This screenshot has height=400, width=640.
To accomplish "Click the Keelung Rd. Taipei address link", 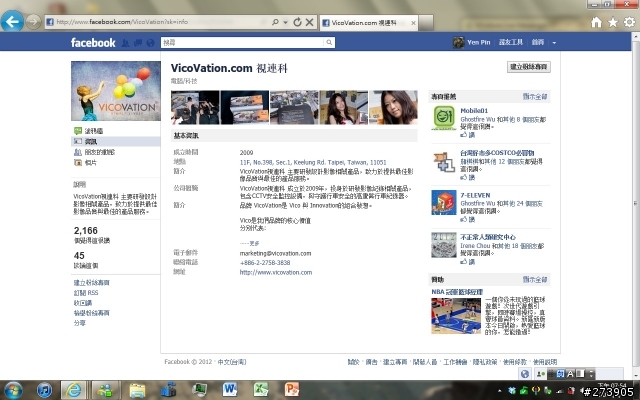I will [313, 162].
